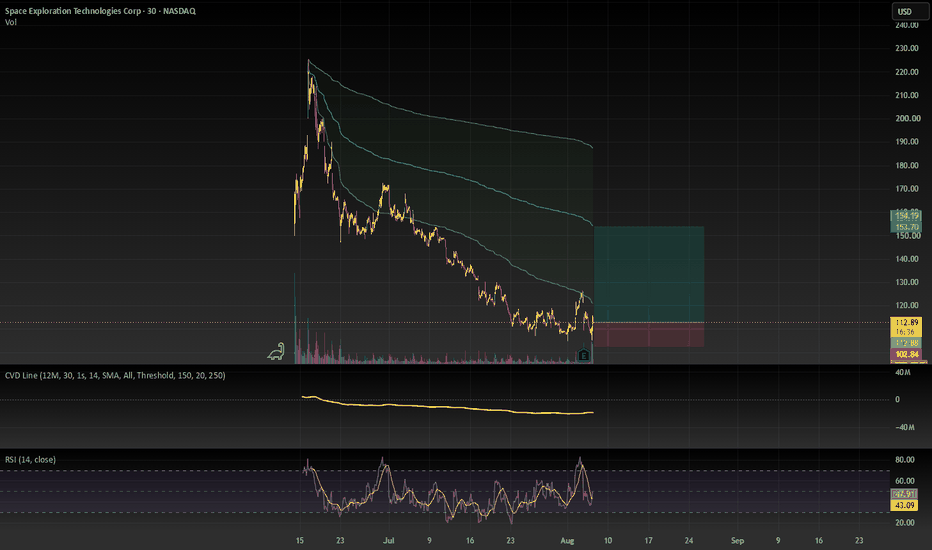
Task: Select the Vol indicator label
Action: pyautogui.click(x=11, y=22)
